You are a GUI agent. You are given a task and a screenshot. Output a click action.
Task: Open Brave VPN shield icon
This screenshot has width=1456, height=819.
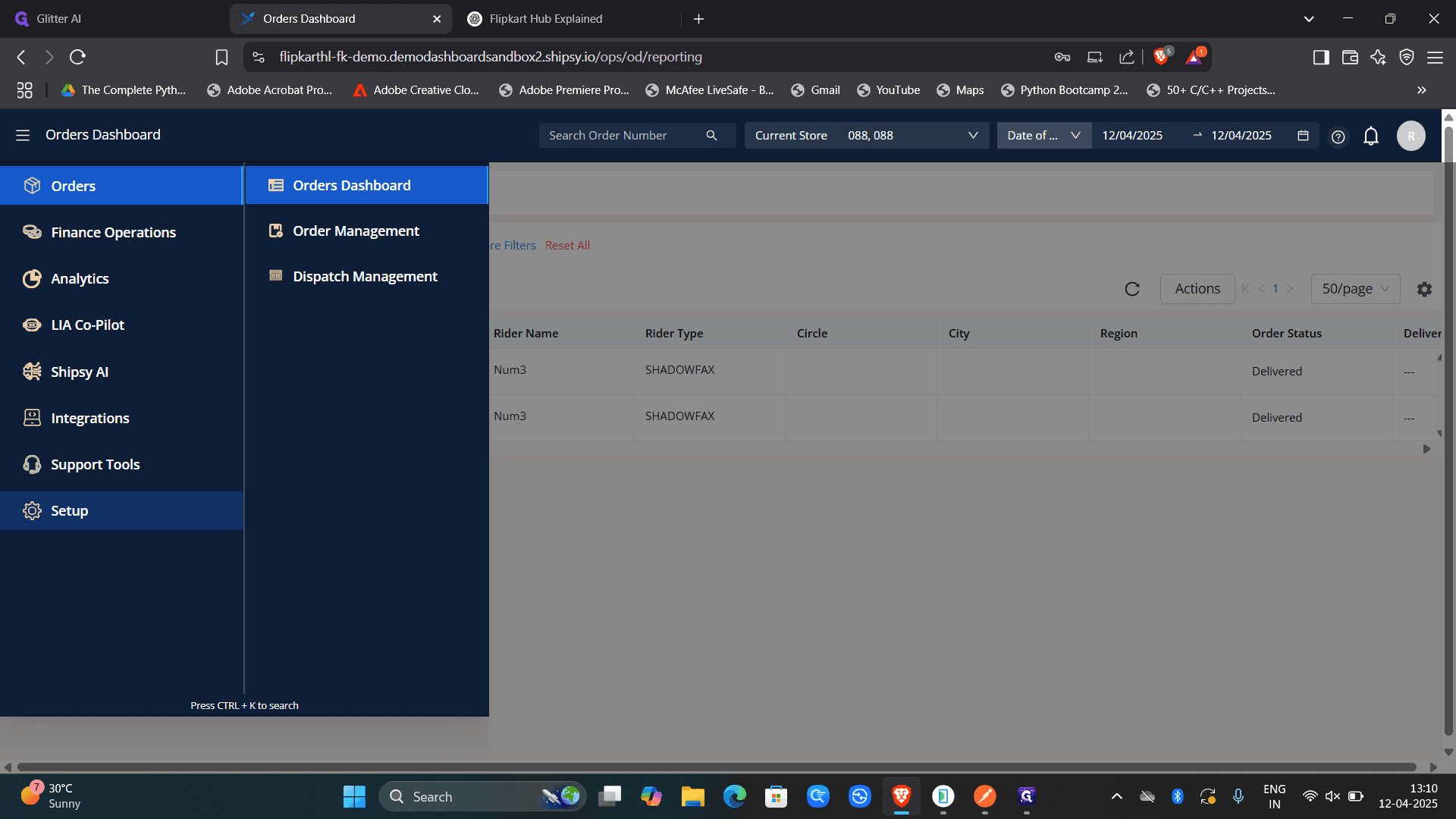[1407, 57]
